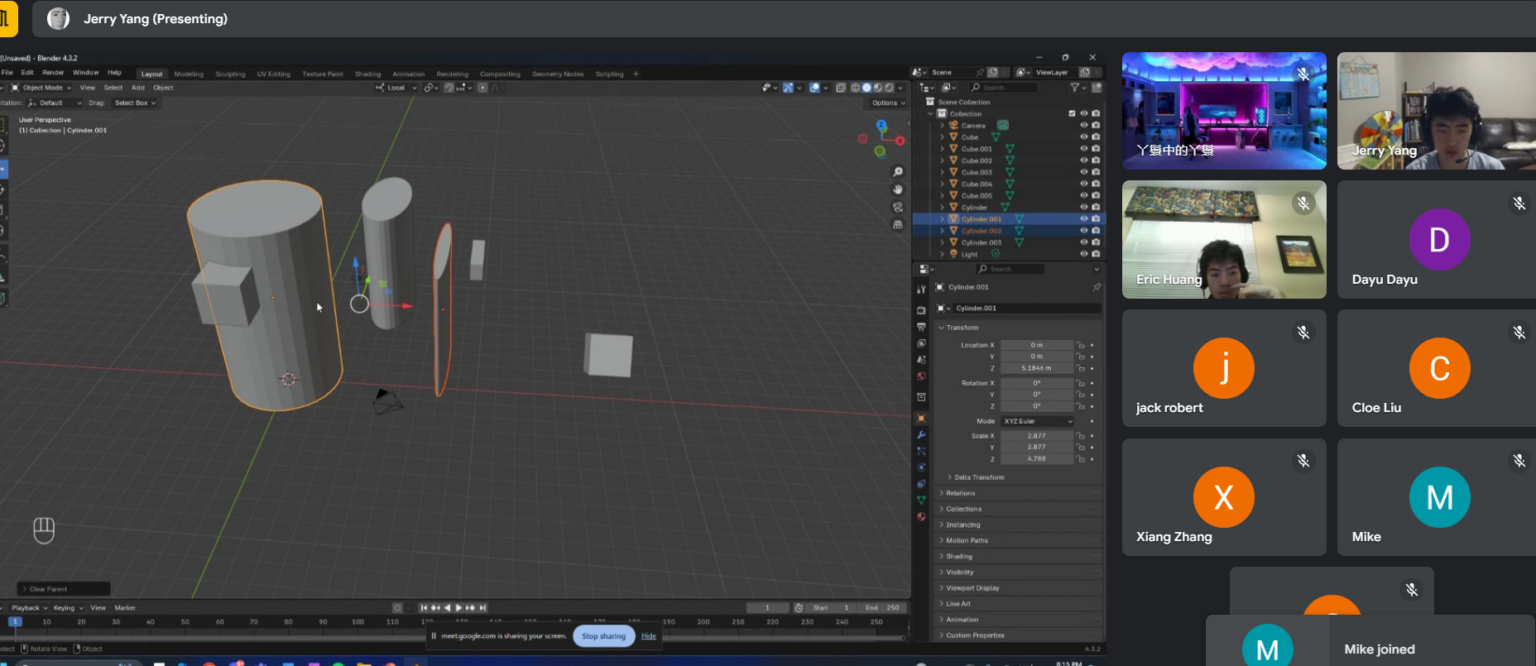The image size is (1536, 666).
Task: Open the Modeling workspace tab
Action: (189, 74)
